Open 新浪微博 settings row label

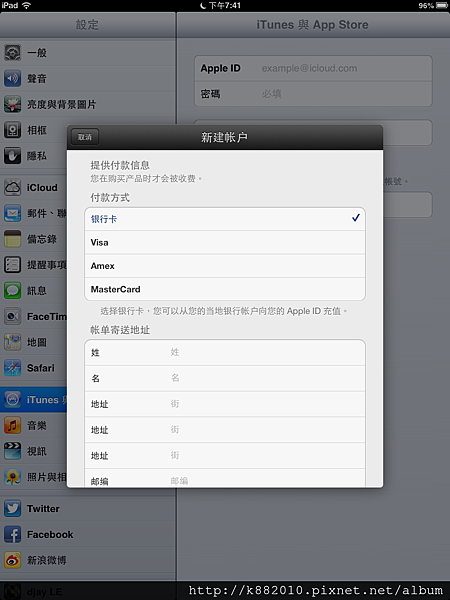tap(46, 560)
